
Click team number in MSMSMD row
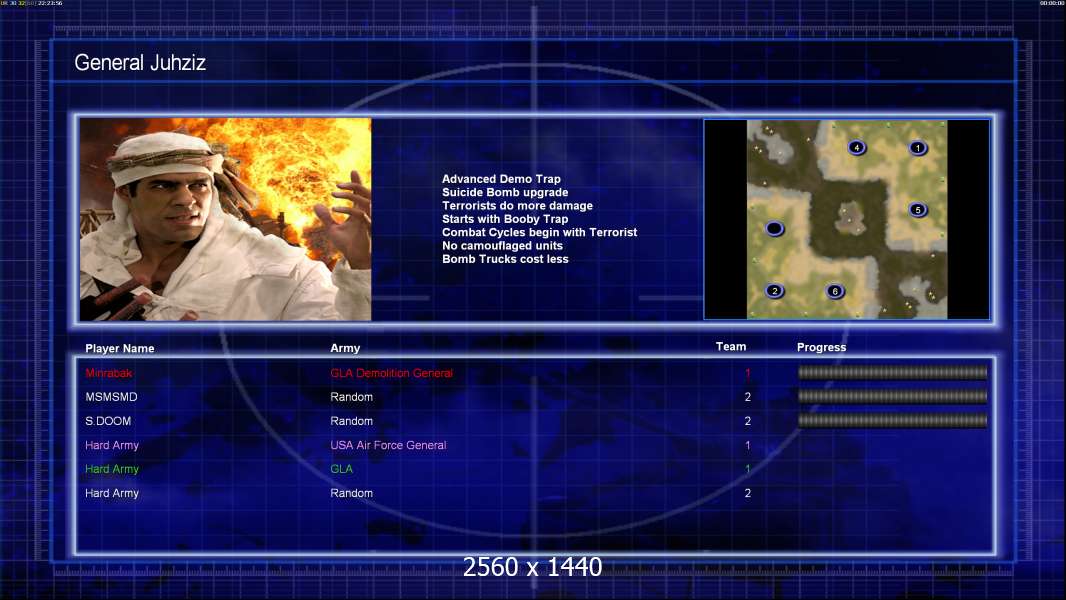[x=748, y=397]
